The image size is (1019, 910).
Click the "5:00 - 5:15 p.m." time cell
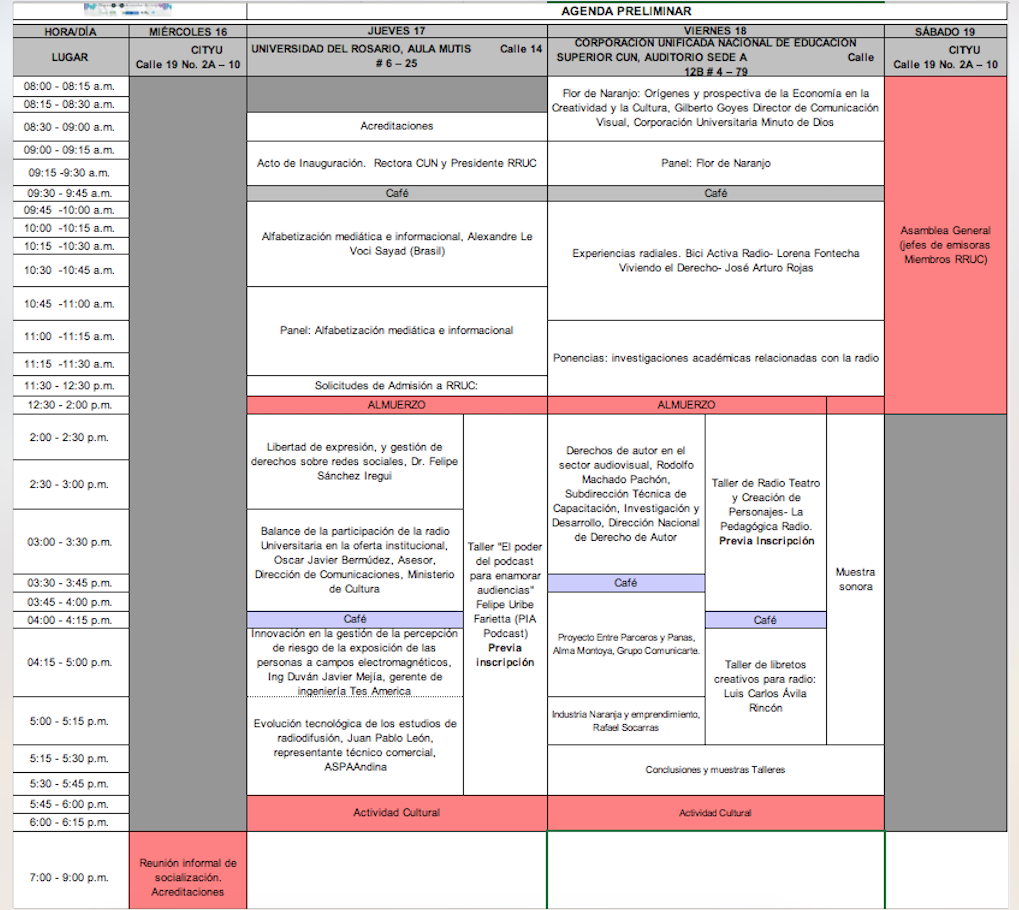pos(70,721)
